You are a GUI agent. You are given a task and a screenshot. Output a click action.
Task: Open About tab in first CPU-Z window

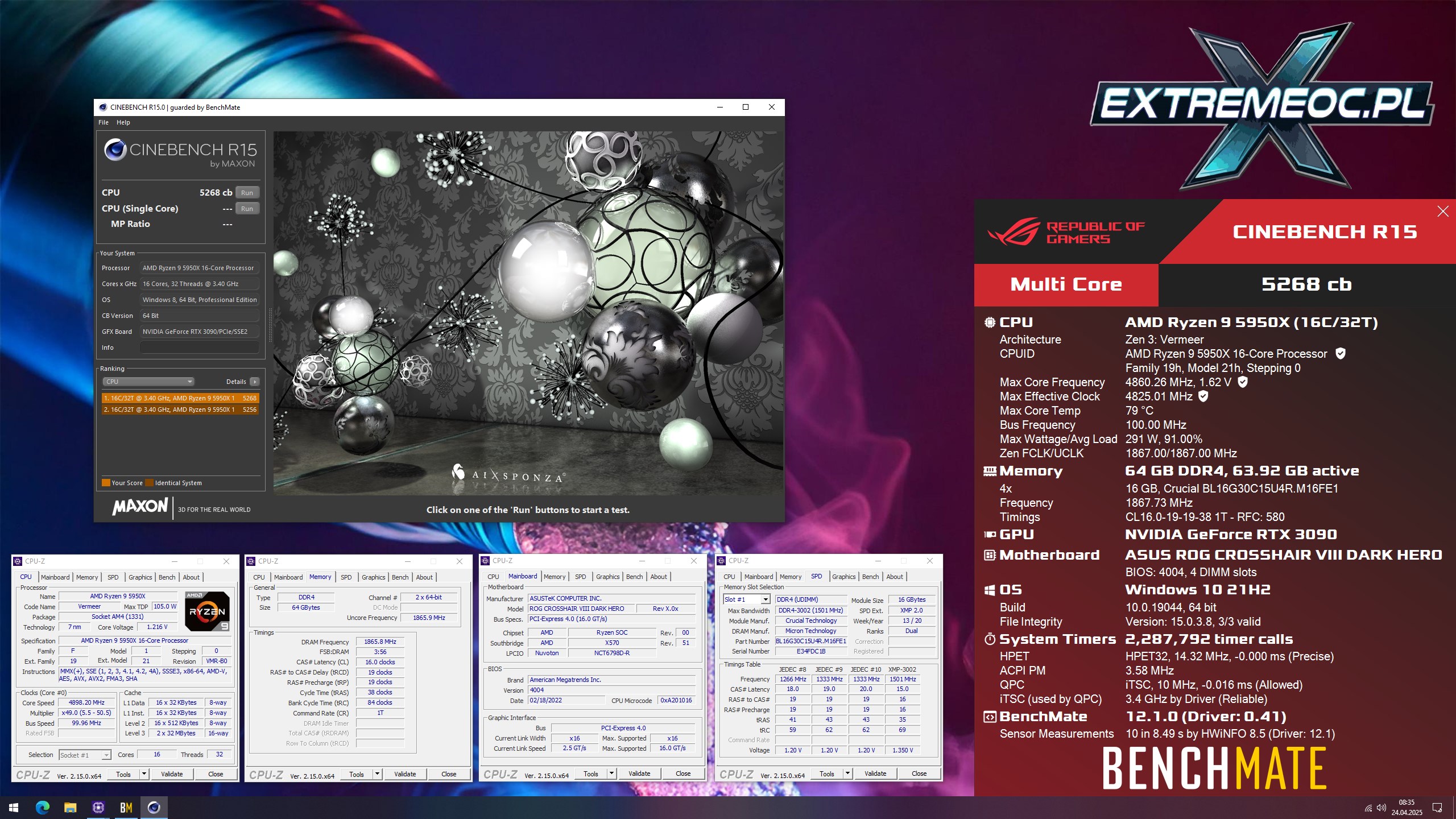pos(191,577)
